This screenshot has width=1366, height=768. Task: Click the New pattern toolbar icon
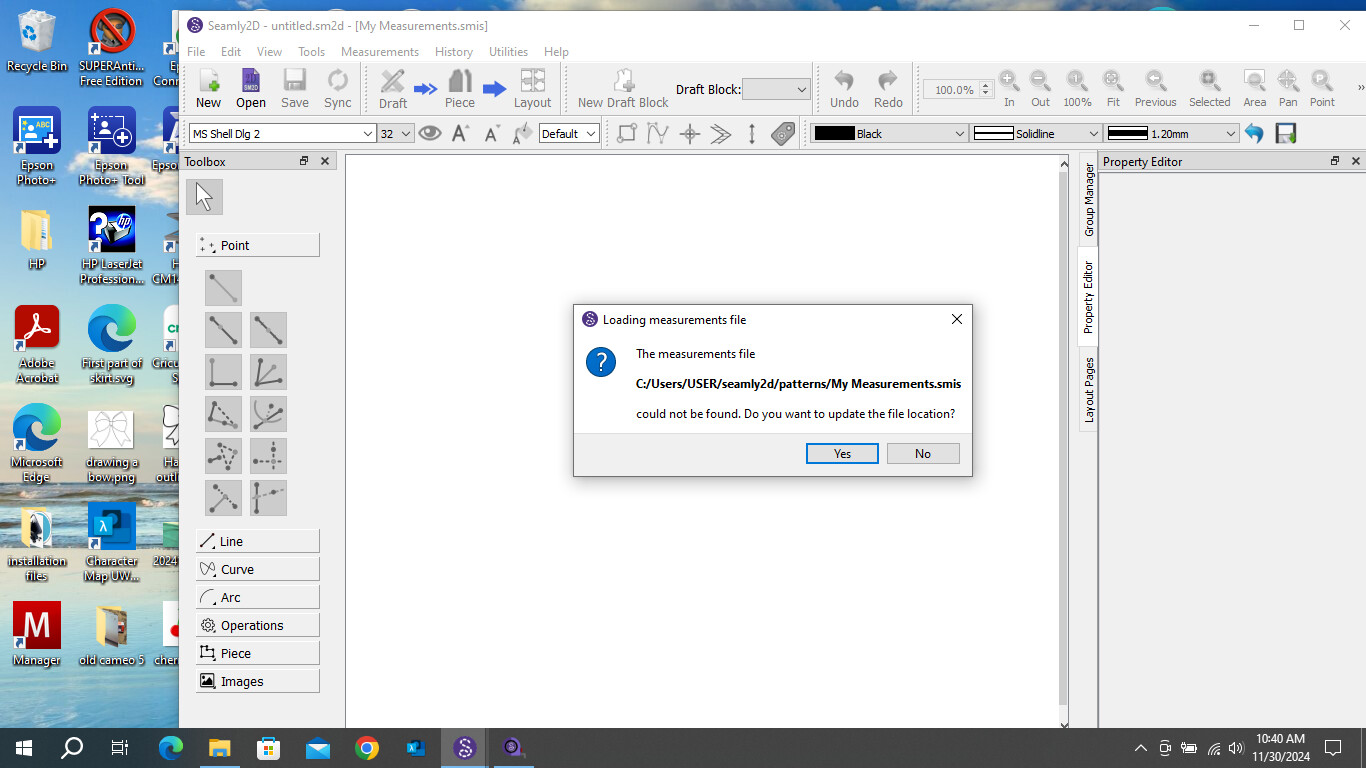pos(209,89)
